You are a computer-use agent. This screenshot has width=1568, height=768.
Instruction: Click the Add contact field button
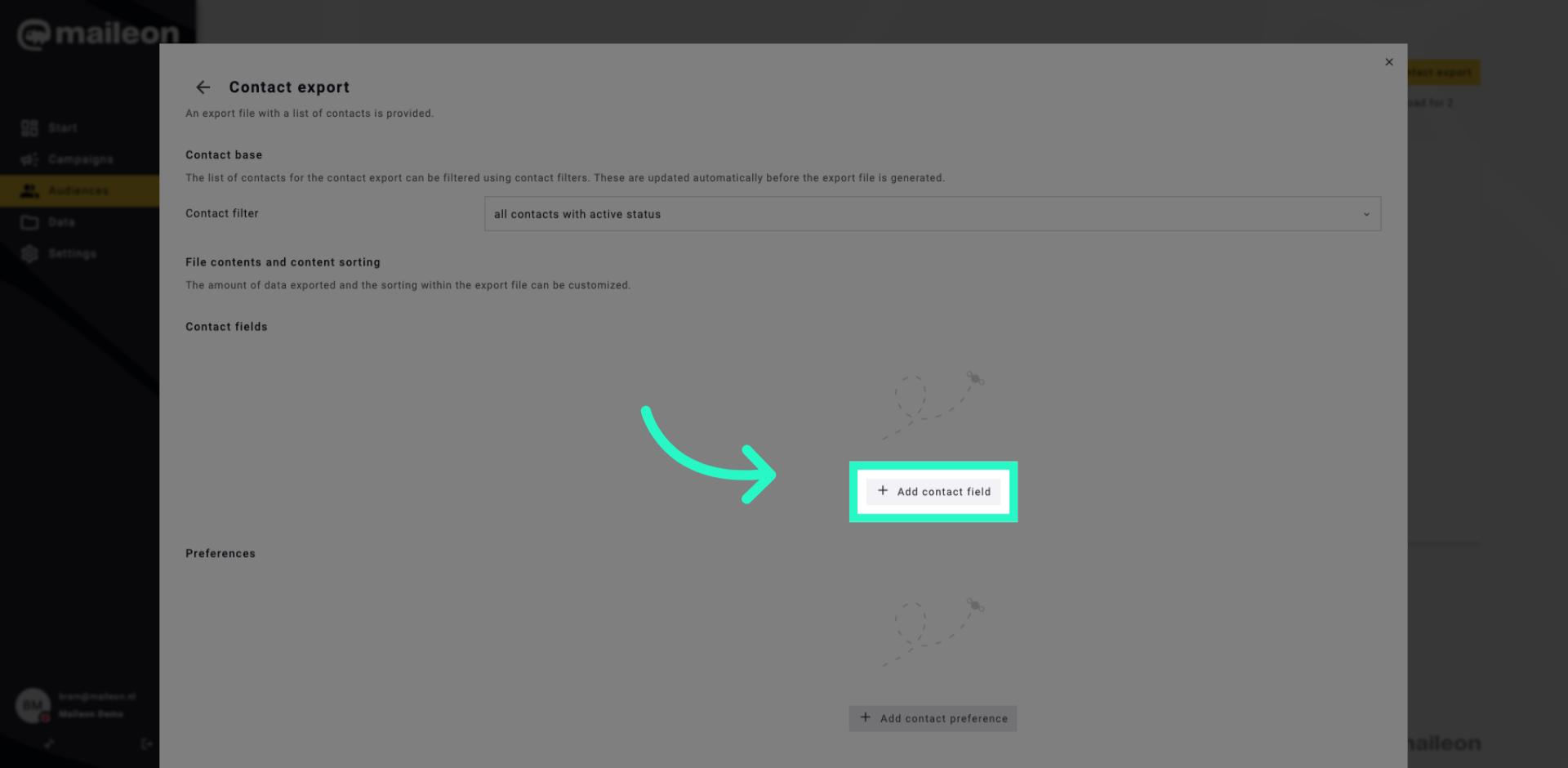(933, 491)
